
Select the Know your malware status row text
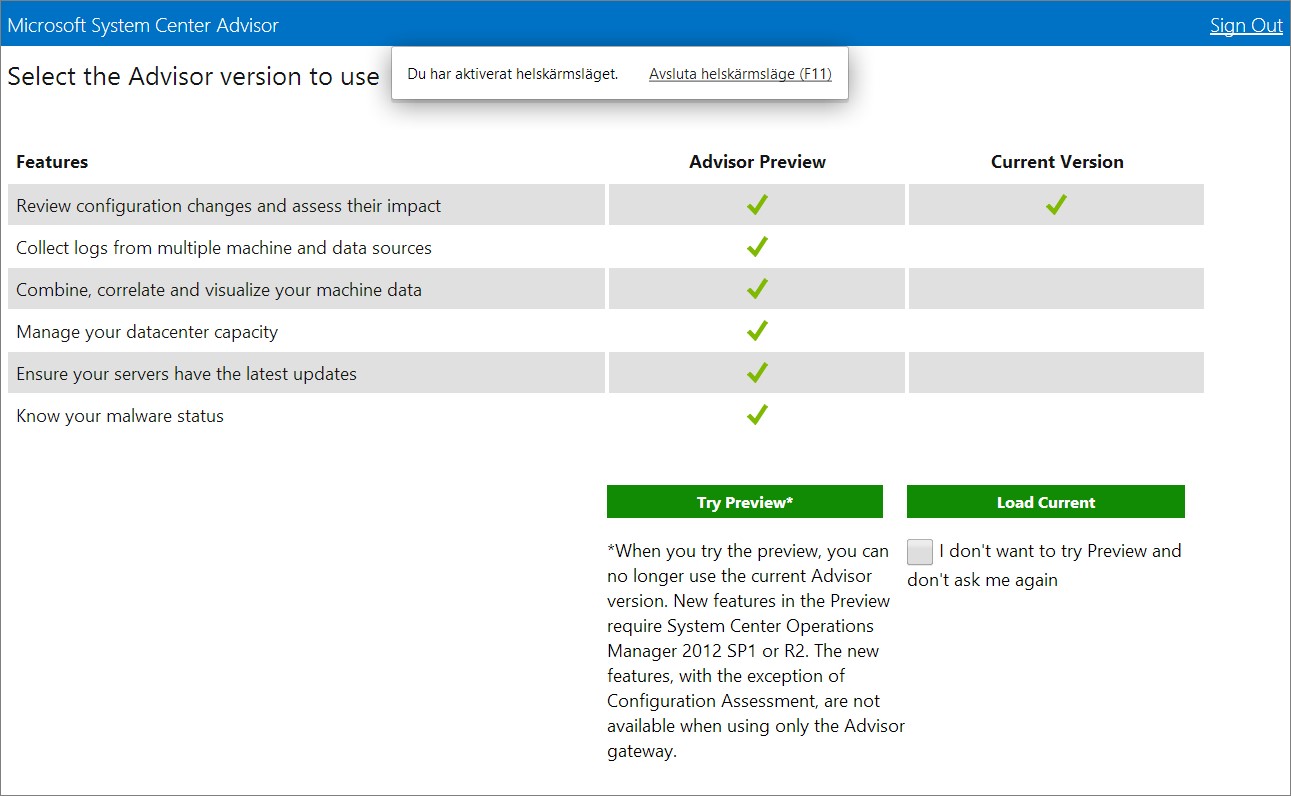pos(120,416)
